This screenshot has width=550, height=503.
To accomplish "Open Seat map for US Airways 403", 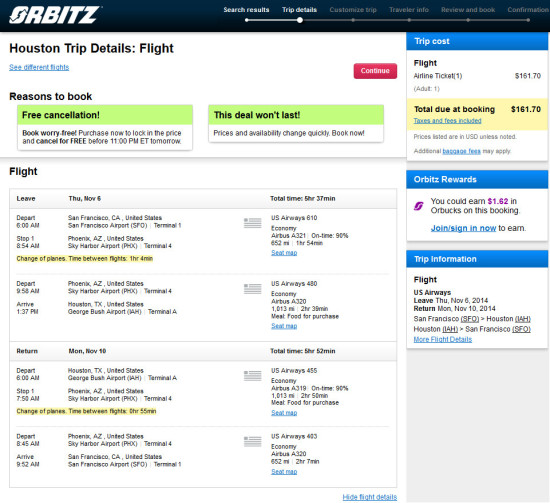I will pyautogui.click(x=284, y=472).
